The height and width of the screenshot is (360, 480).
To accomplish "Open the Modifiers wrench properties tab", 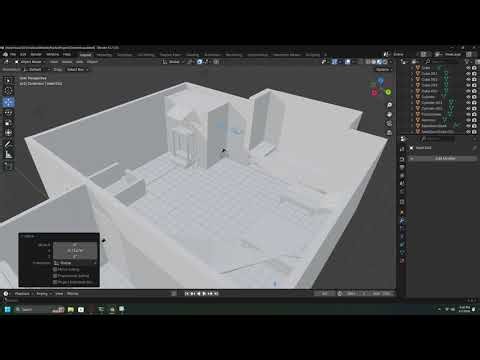I will [x=402, y=220].
